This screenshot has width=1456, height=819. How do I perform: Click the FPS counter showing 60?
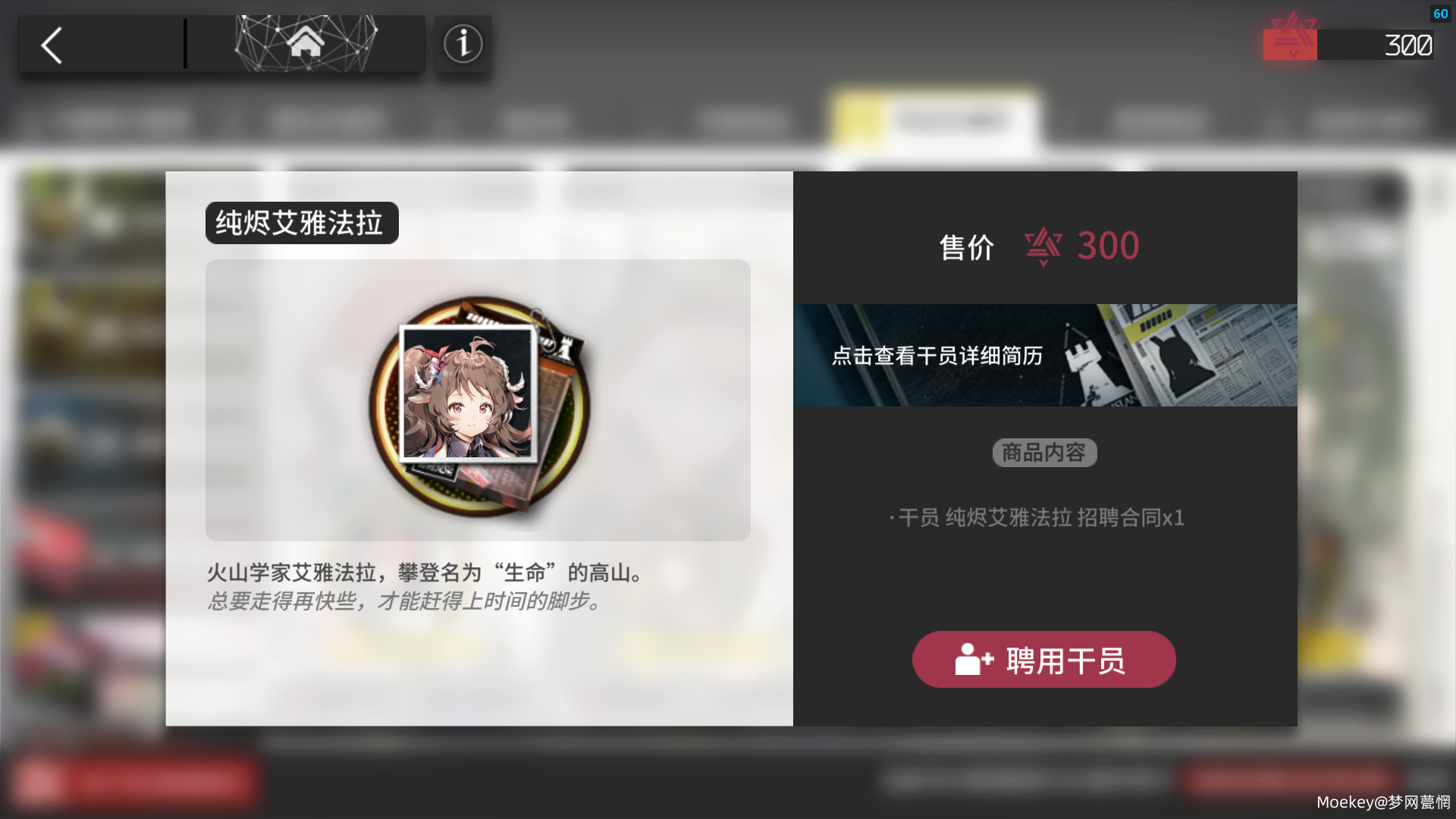[1440, 14]
